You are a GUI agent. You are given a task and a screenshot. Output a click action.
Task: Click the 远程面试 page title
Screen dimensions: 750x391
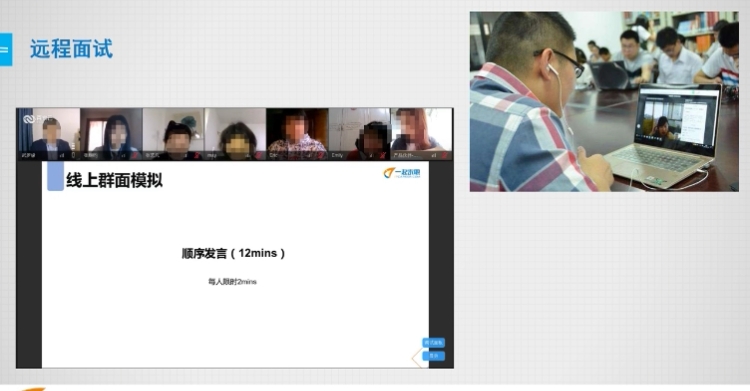point(71,49)
